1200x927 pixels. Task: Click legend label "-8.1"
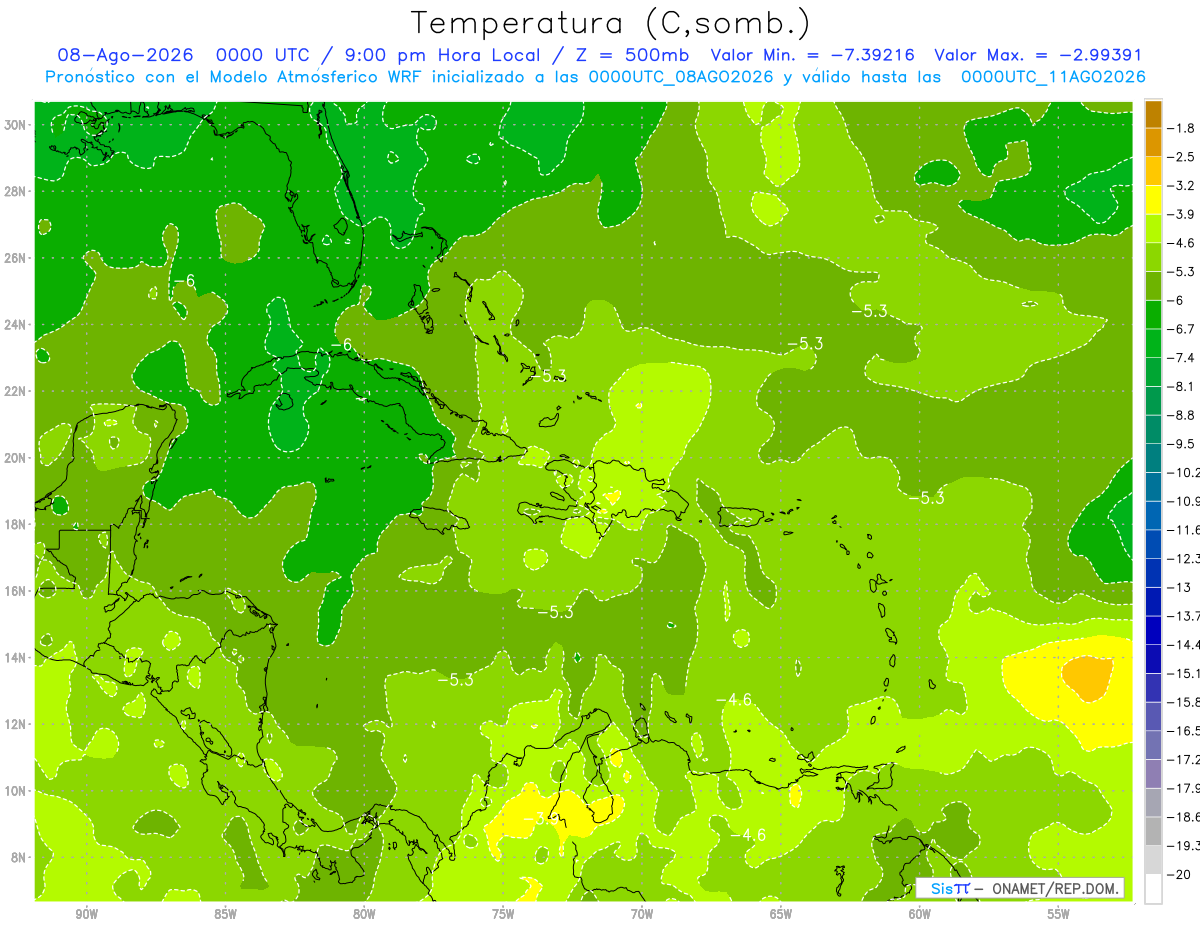click(x=1182, y=386)
